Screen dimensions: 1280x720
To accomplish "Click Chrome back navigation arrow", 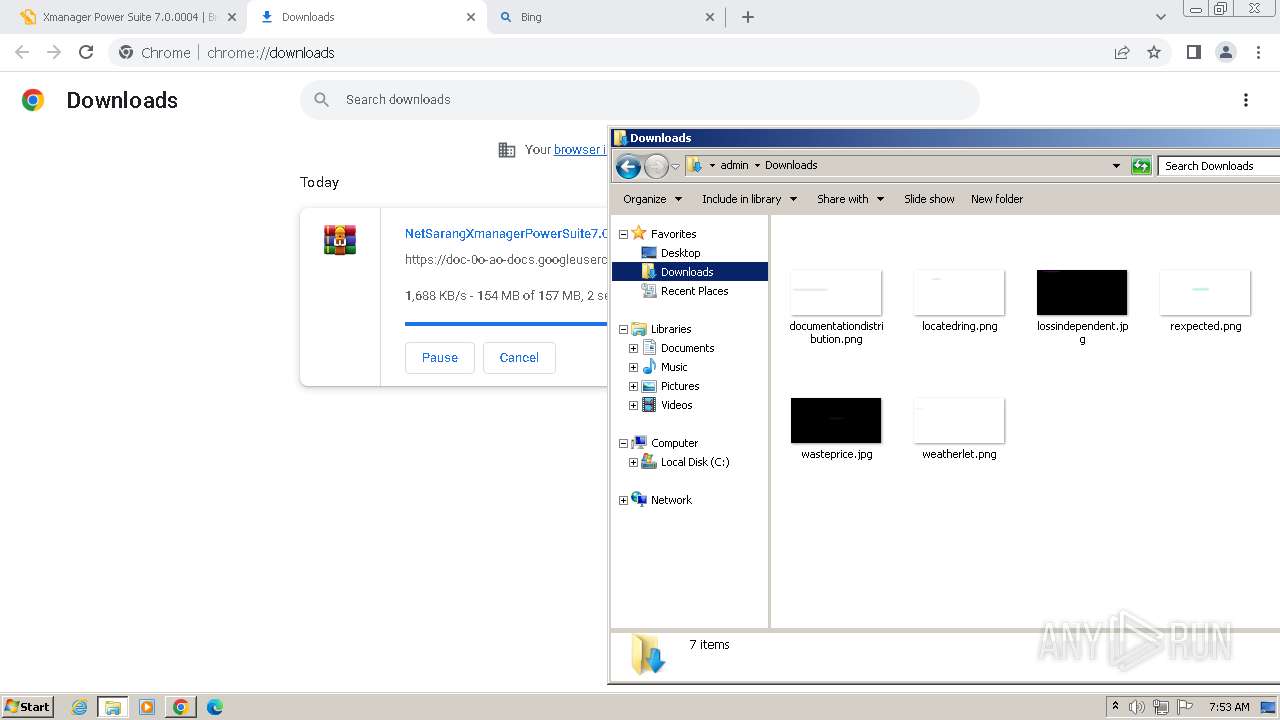I will tap(22, 52).
